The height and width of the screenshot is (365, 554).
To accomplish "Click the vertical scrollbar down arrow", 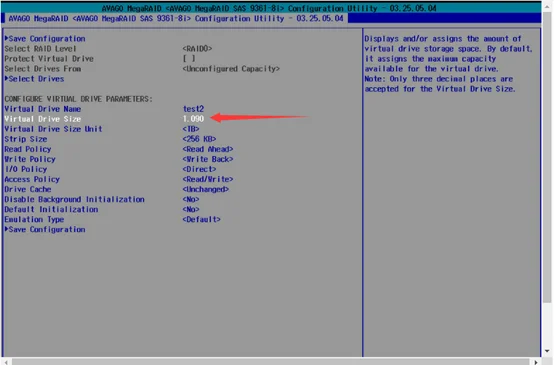I will coord(547,351).
